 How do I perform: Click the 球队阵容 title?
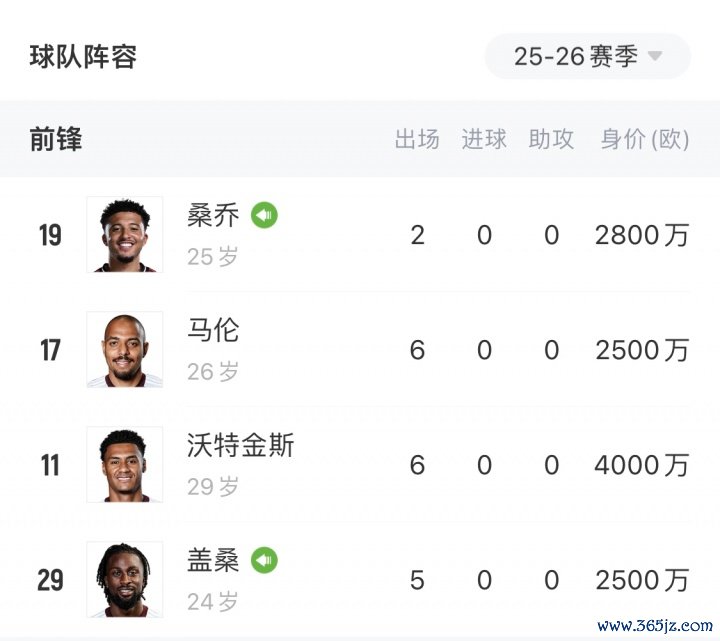click(x=83, y=56)
